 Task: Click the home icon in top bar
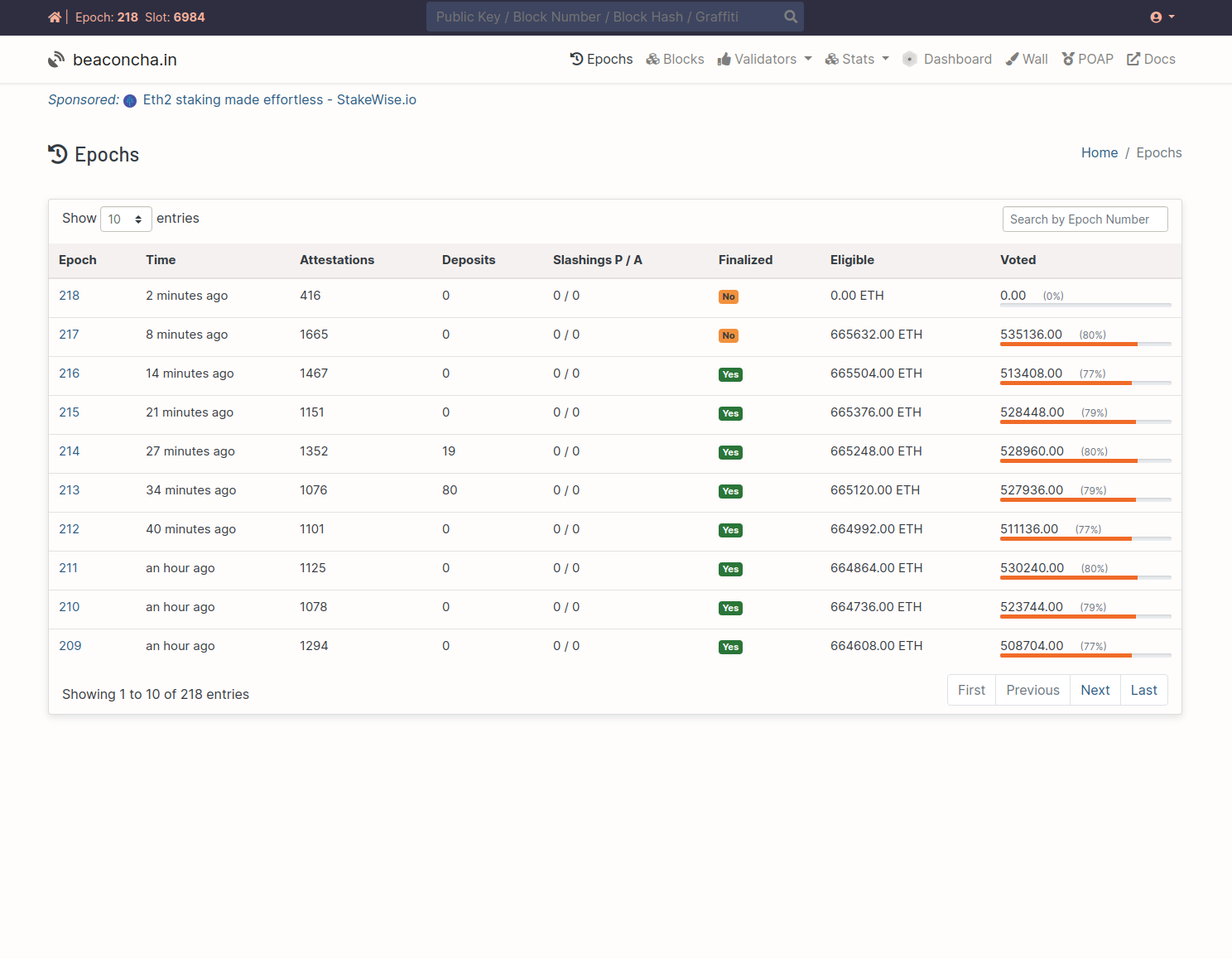tap(55, 17)
